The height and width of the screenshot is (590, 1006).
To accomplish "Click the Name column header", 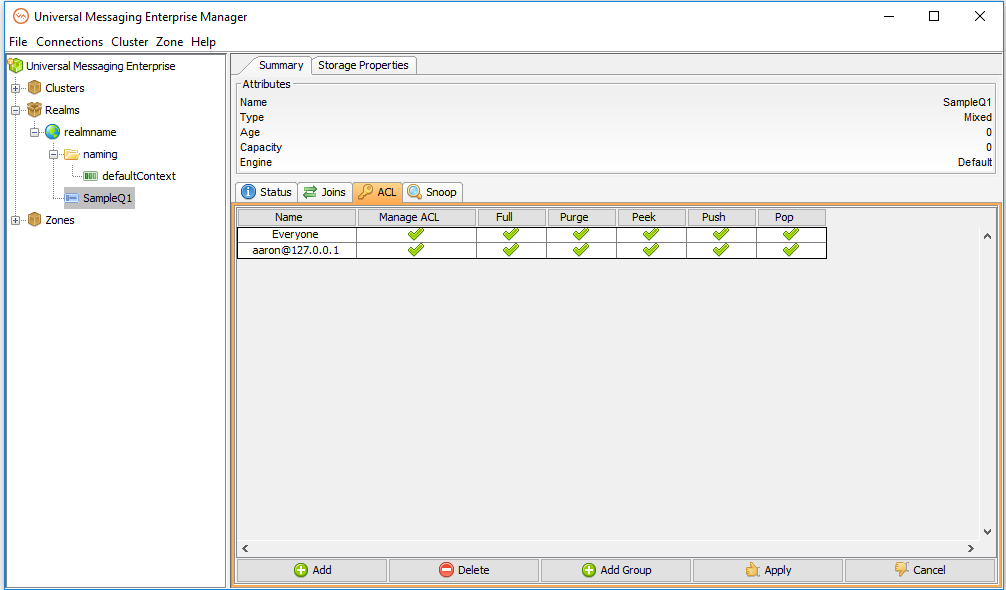I will pyautogui.click(x=296, y=217).
